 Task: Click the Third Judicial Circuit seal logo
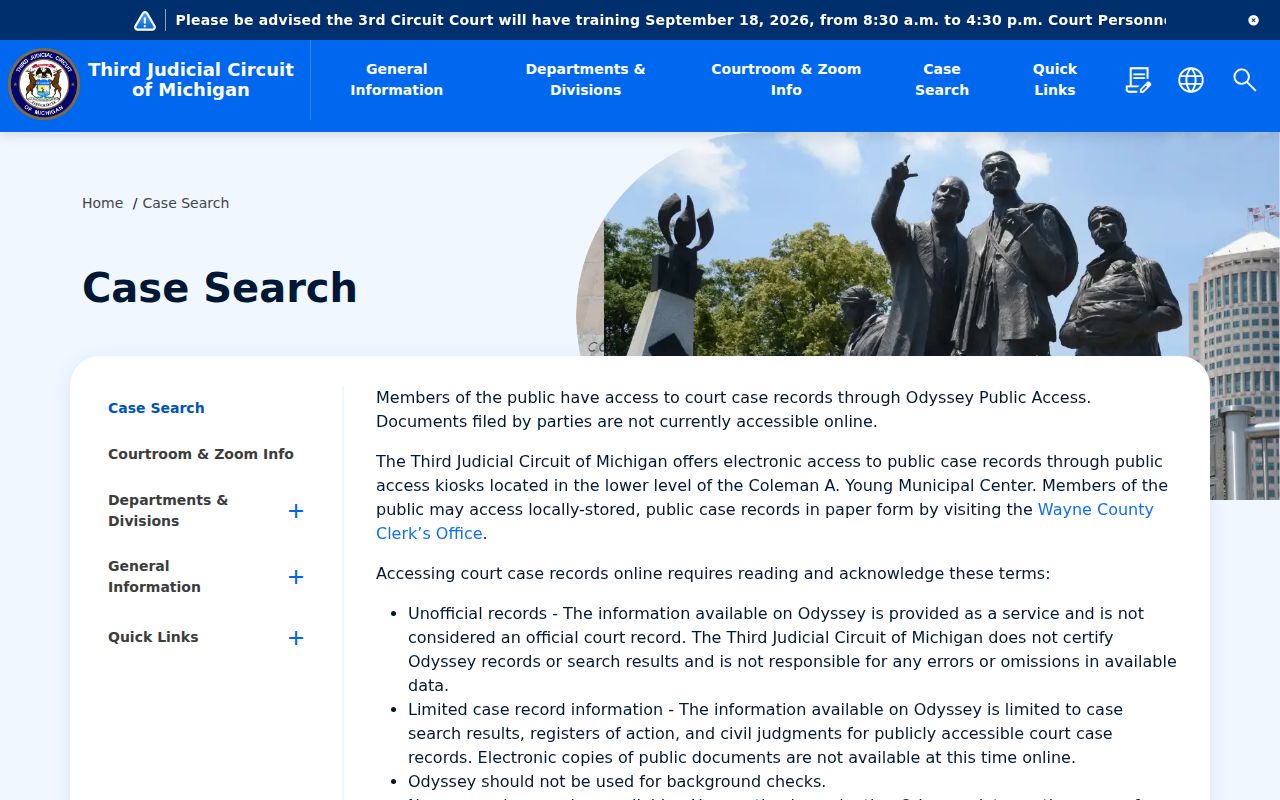pyautogui.click(x=44, y=84)
